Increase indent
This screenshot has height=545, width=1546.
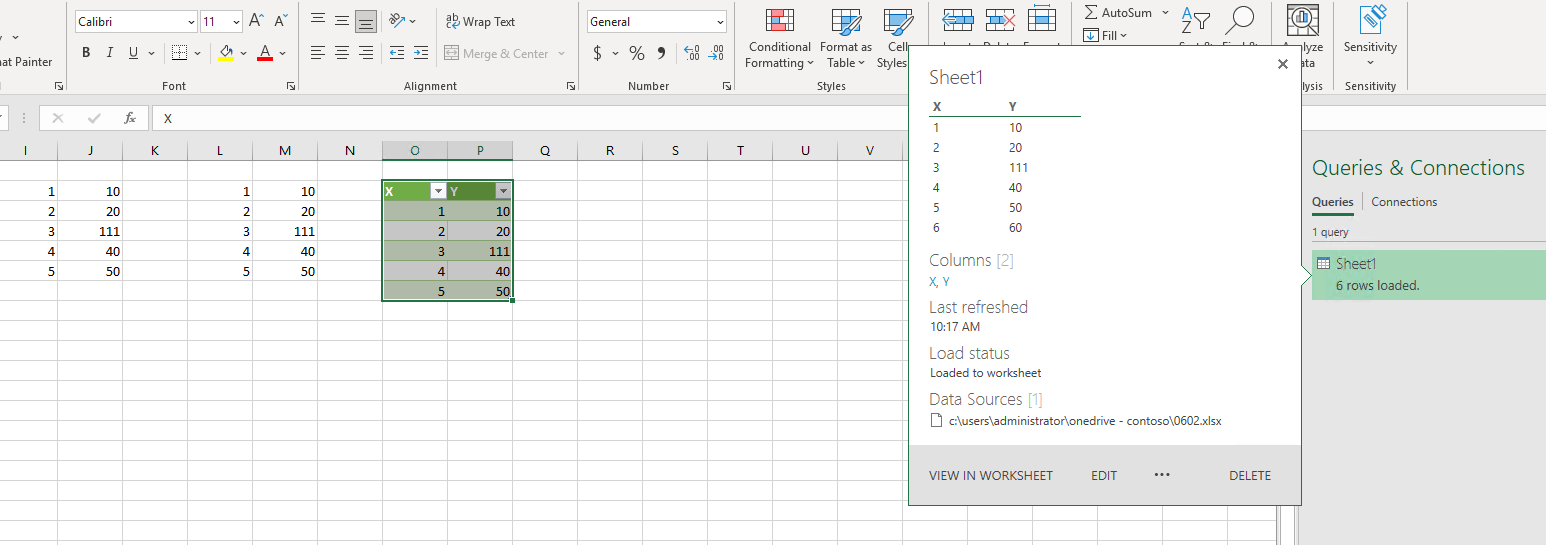click(x=421, y=53)
